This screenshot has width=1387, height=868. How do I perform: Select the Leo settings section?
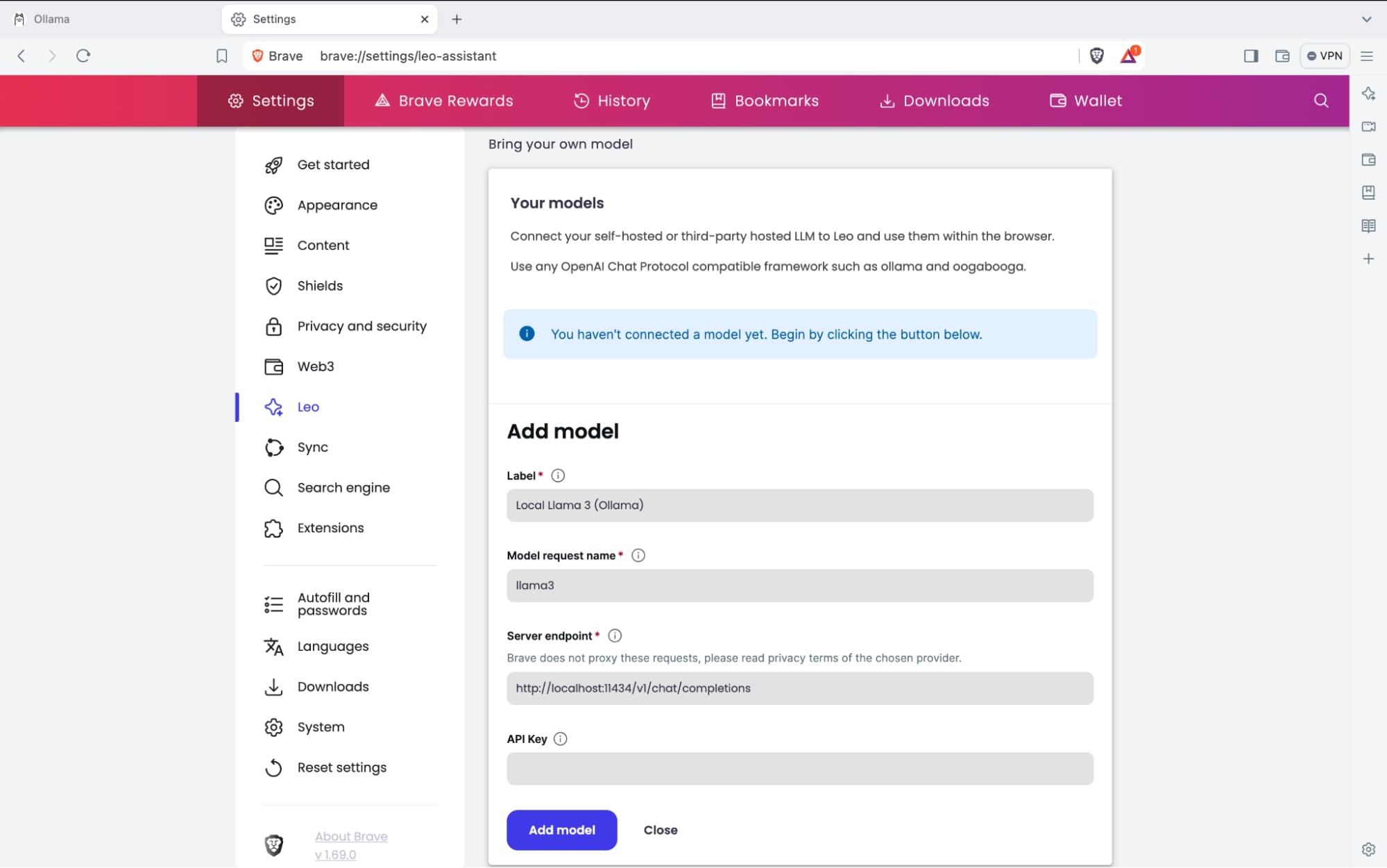coord(307,407)
